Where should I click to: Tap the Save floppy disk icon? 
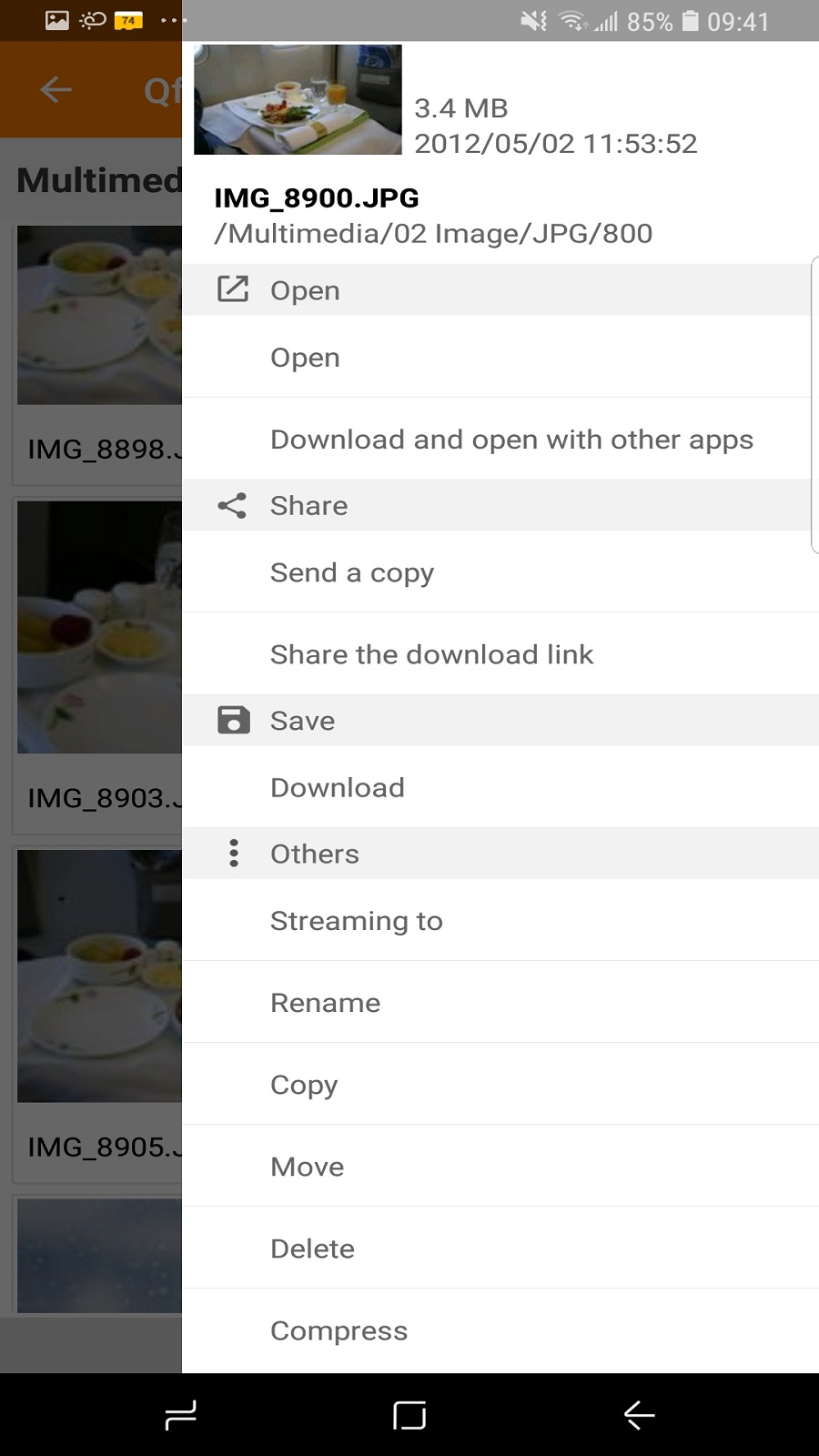233,720
